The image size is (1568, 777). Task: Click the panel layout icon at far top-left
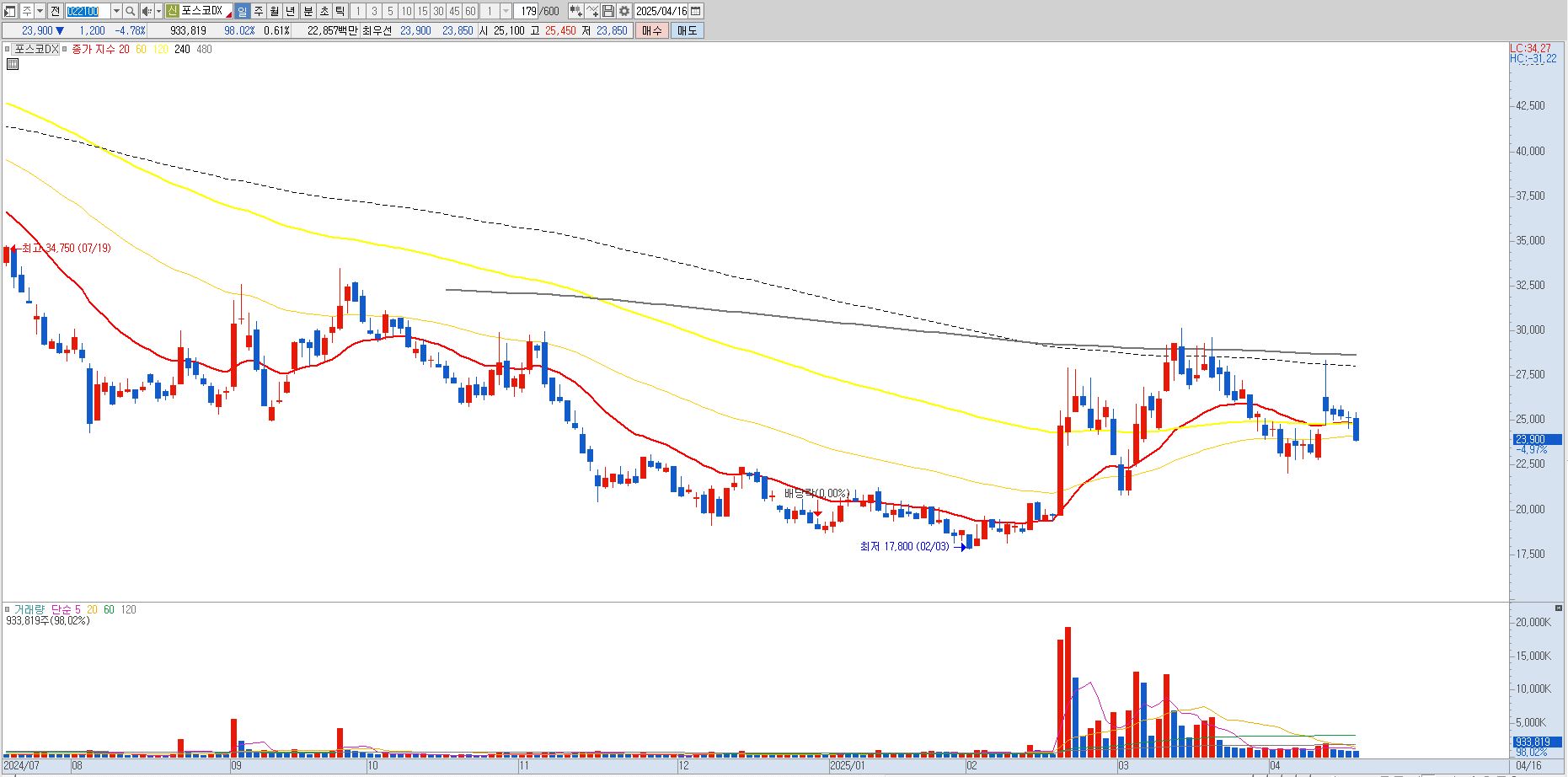point(10,11)
